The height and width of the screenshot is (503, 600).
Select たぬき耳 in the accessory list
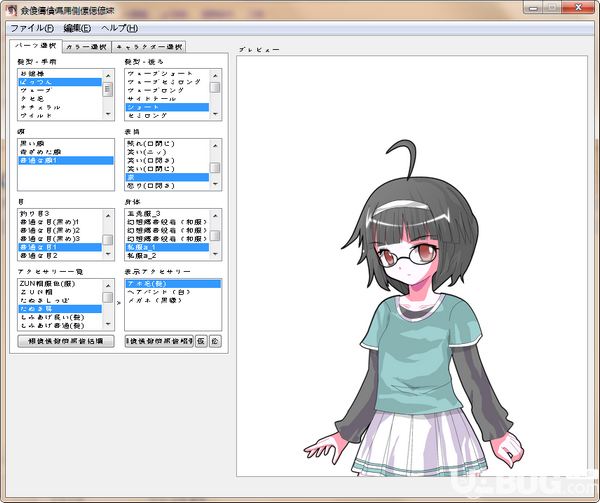pyautogui.click(x=60, y=309)
